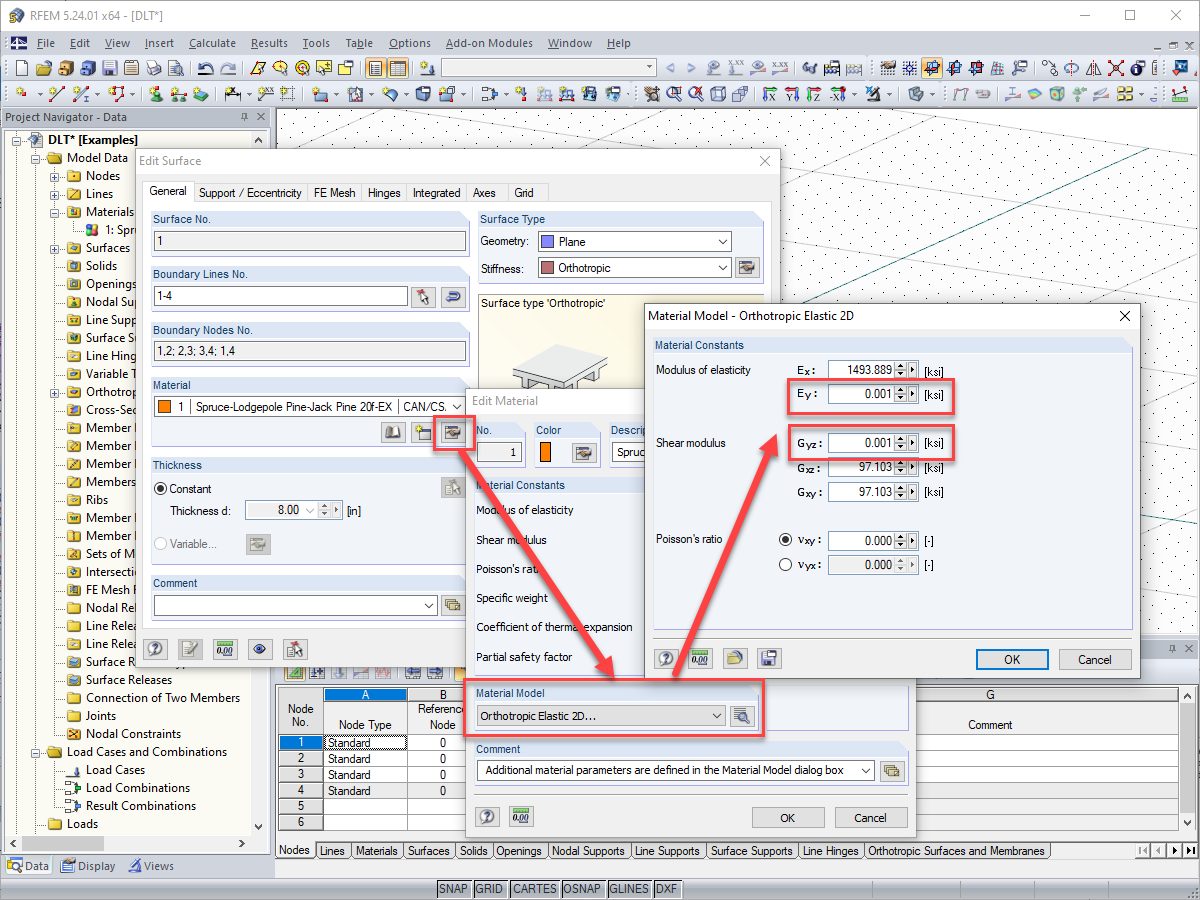Expand the Lines item in Project Navigator
1200x900 pixels.
55,194
